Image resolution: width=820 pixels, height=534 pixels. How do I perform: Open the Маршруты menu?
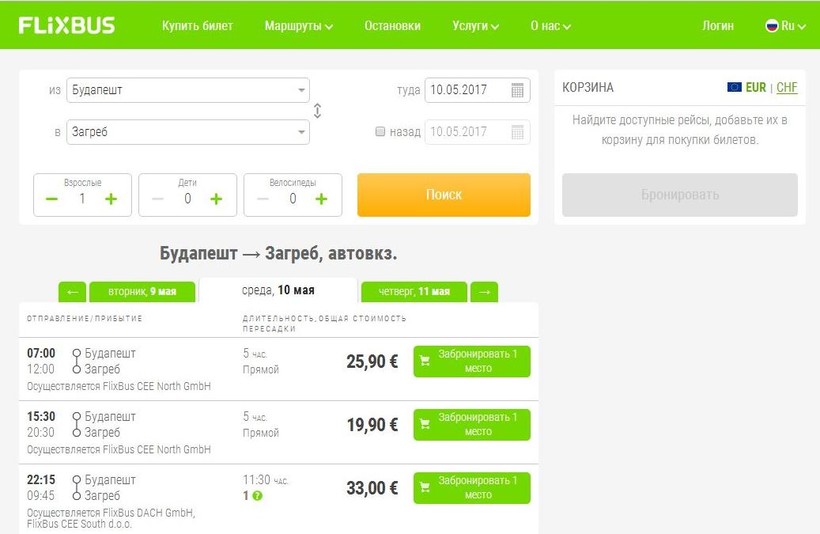[298, 26]
